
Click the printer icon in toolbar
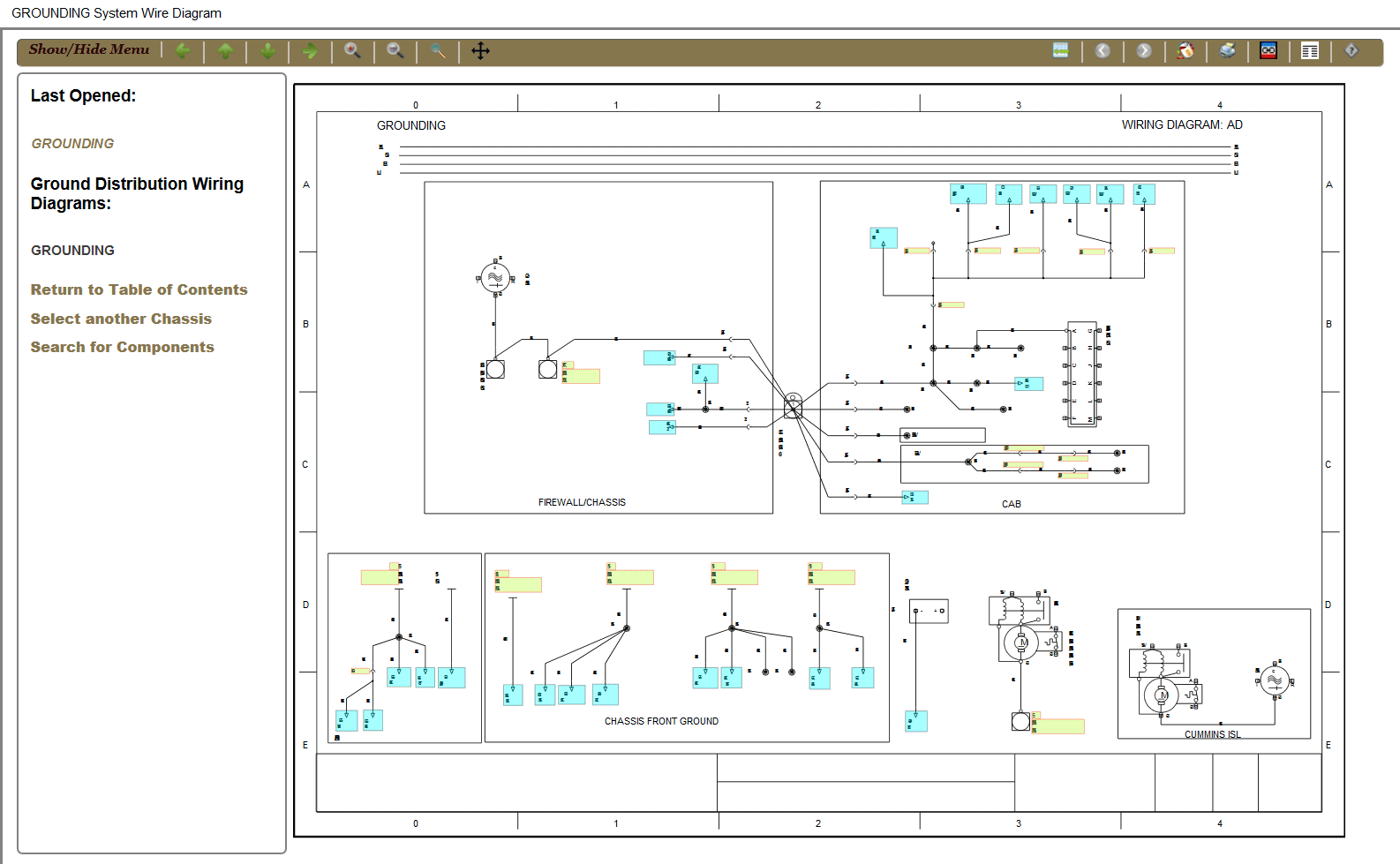pyautogui.click(x=1227, y=51)
